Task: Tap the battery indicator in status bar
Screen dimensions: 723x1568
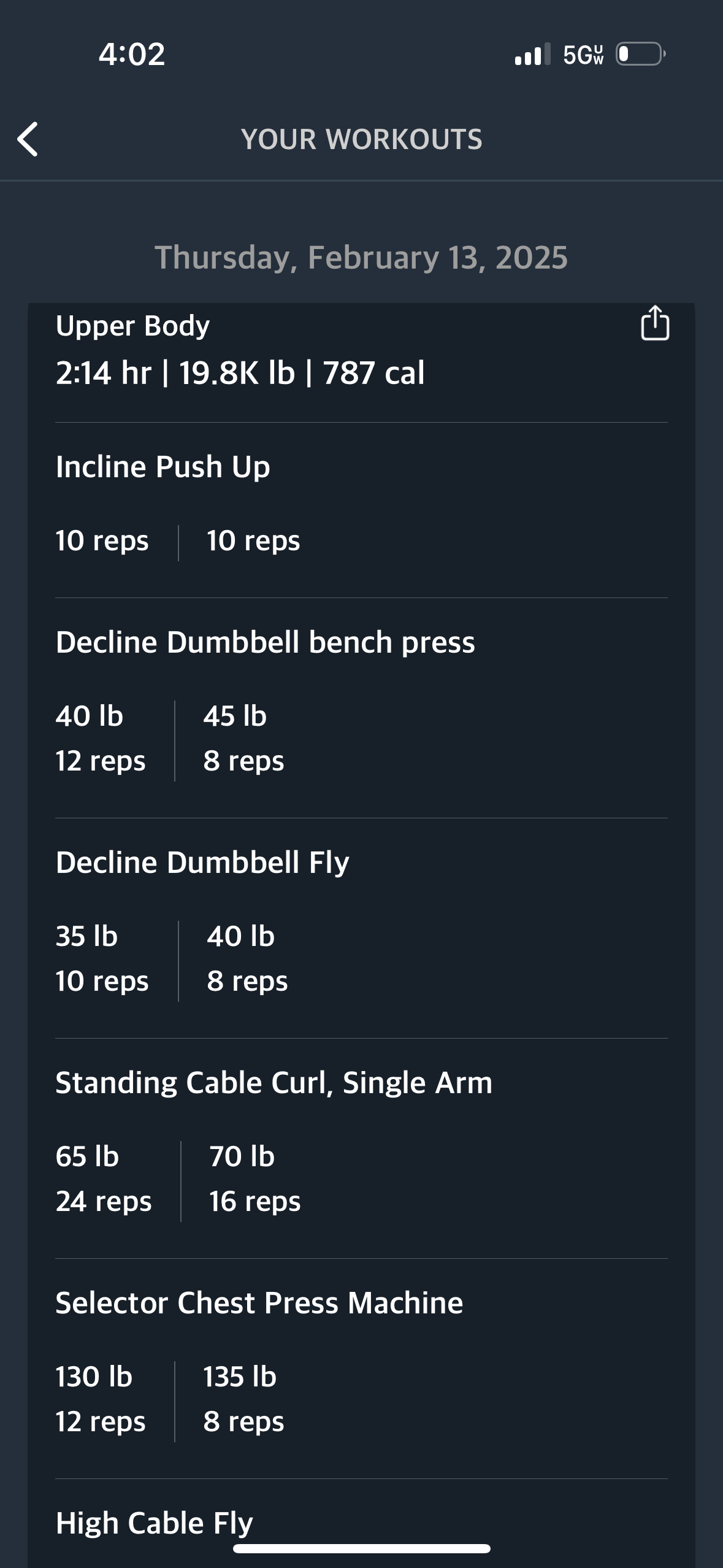Action: (x=641, y=54)
